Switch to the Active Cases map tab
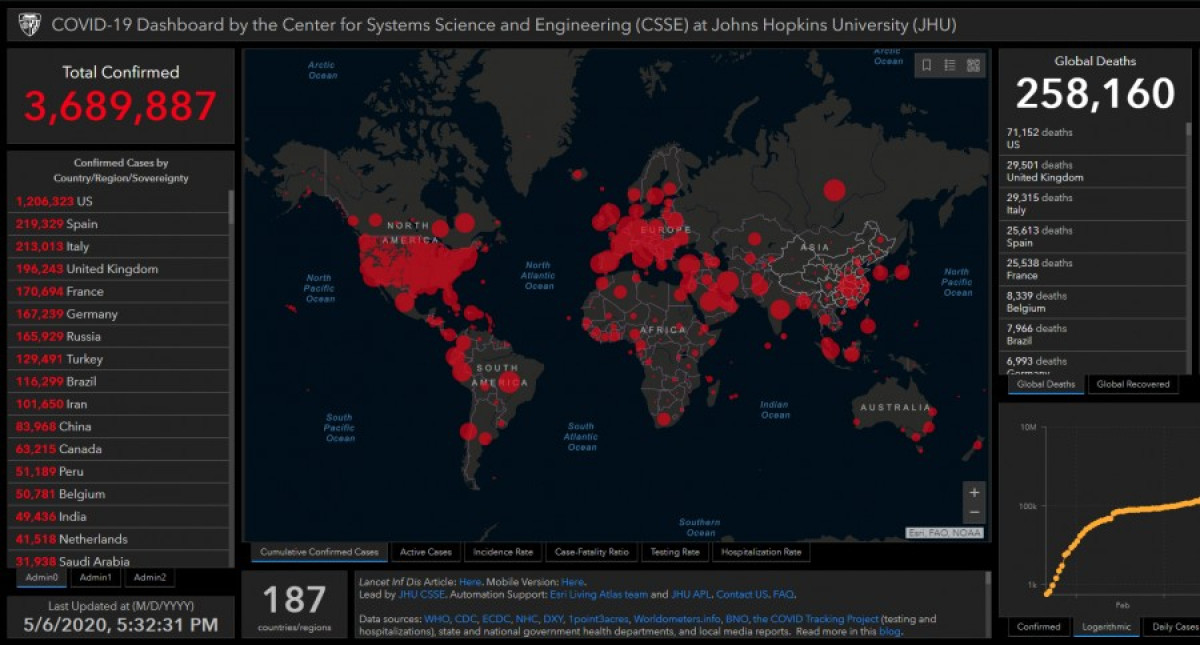The height and width of the screenshot is (645, 1200). [x=426, y=552]
